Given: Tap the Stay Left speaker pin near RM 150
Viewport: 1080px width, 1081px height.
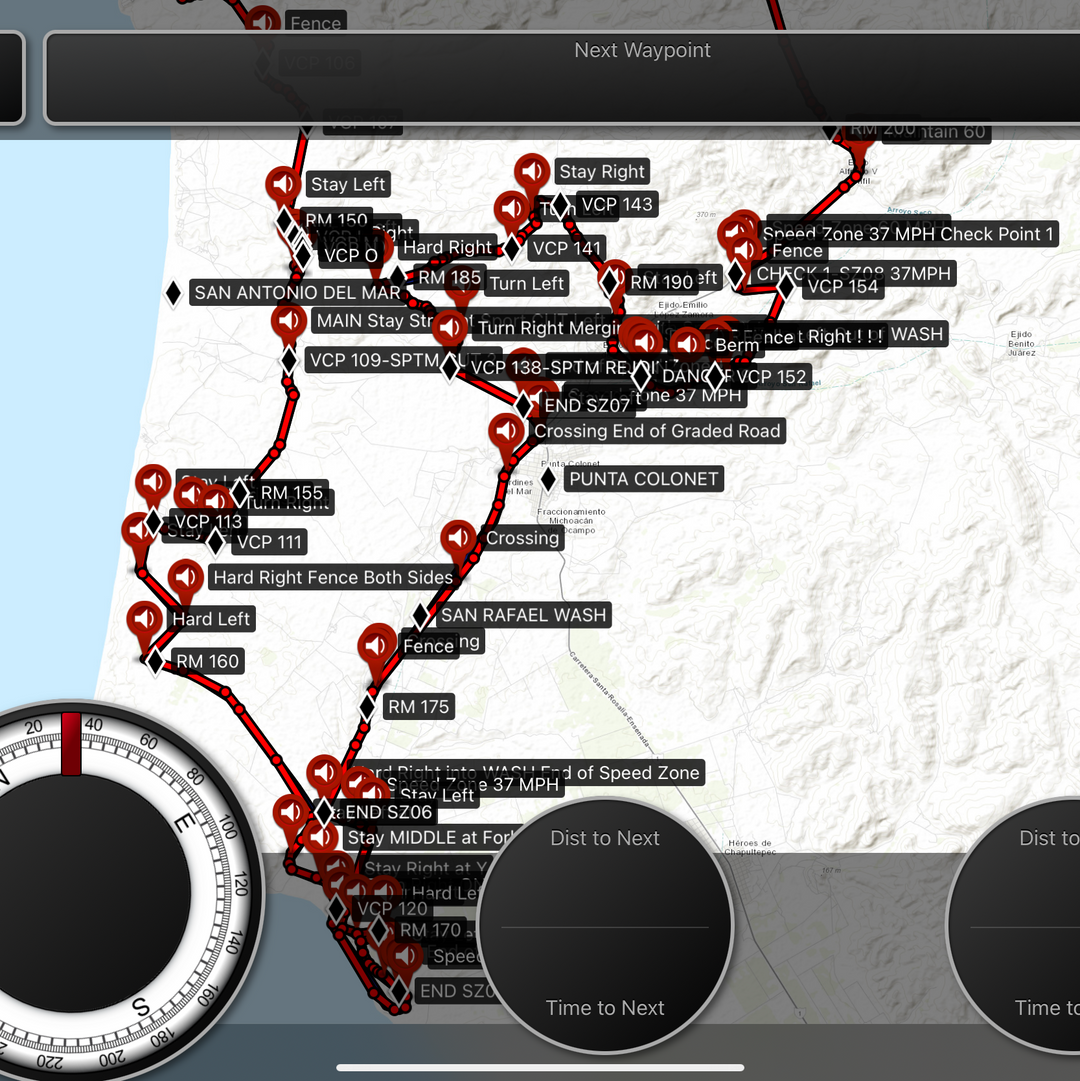Looking at the screenshot, I should coord(283,183).
